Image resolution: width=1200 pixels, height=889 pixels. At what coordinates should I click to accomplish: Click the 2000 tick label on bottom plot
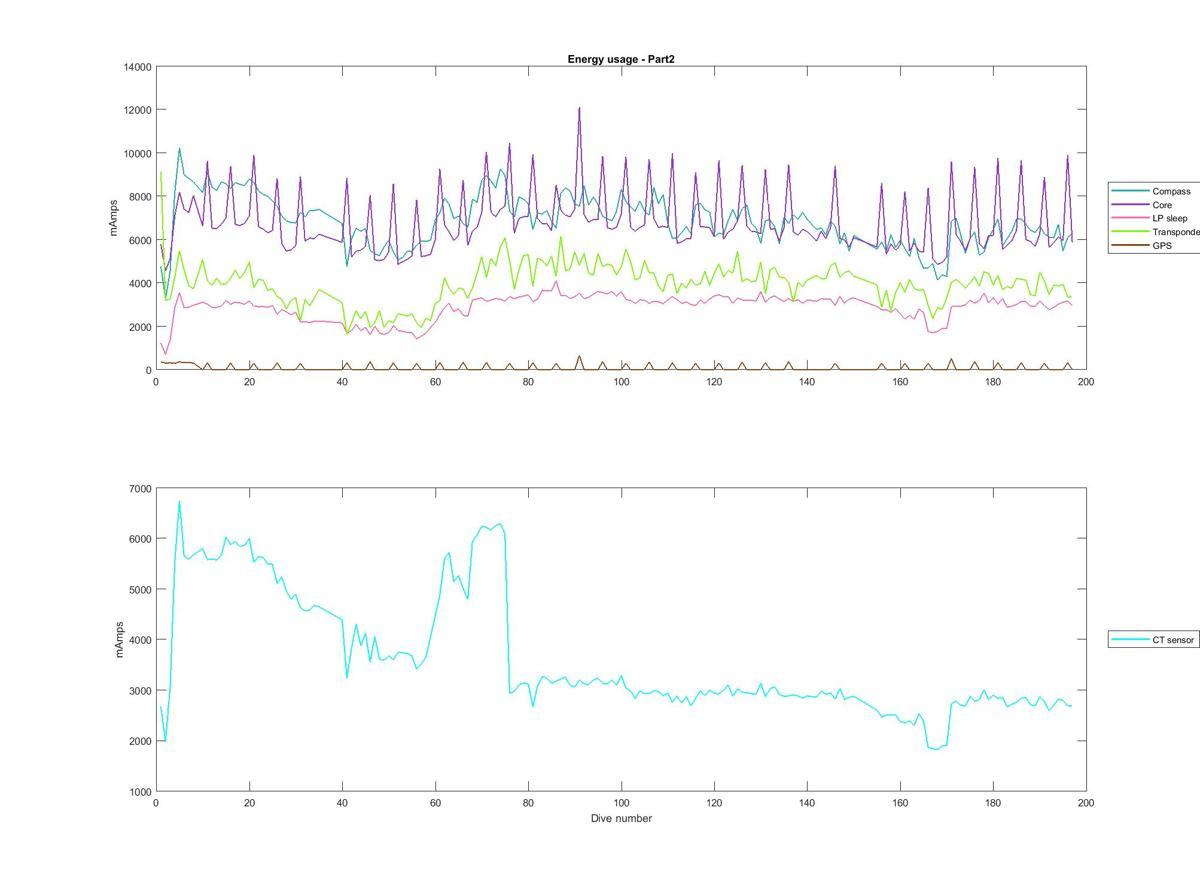140,741
